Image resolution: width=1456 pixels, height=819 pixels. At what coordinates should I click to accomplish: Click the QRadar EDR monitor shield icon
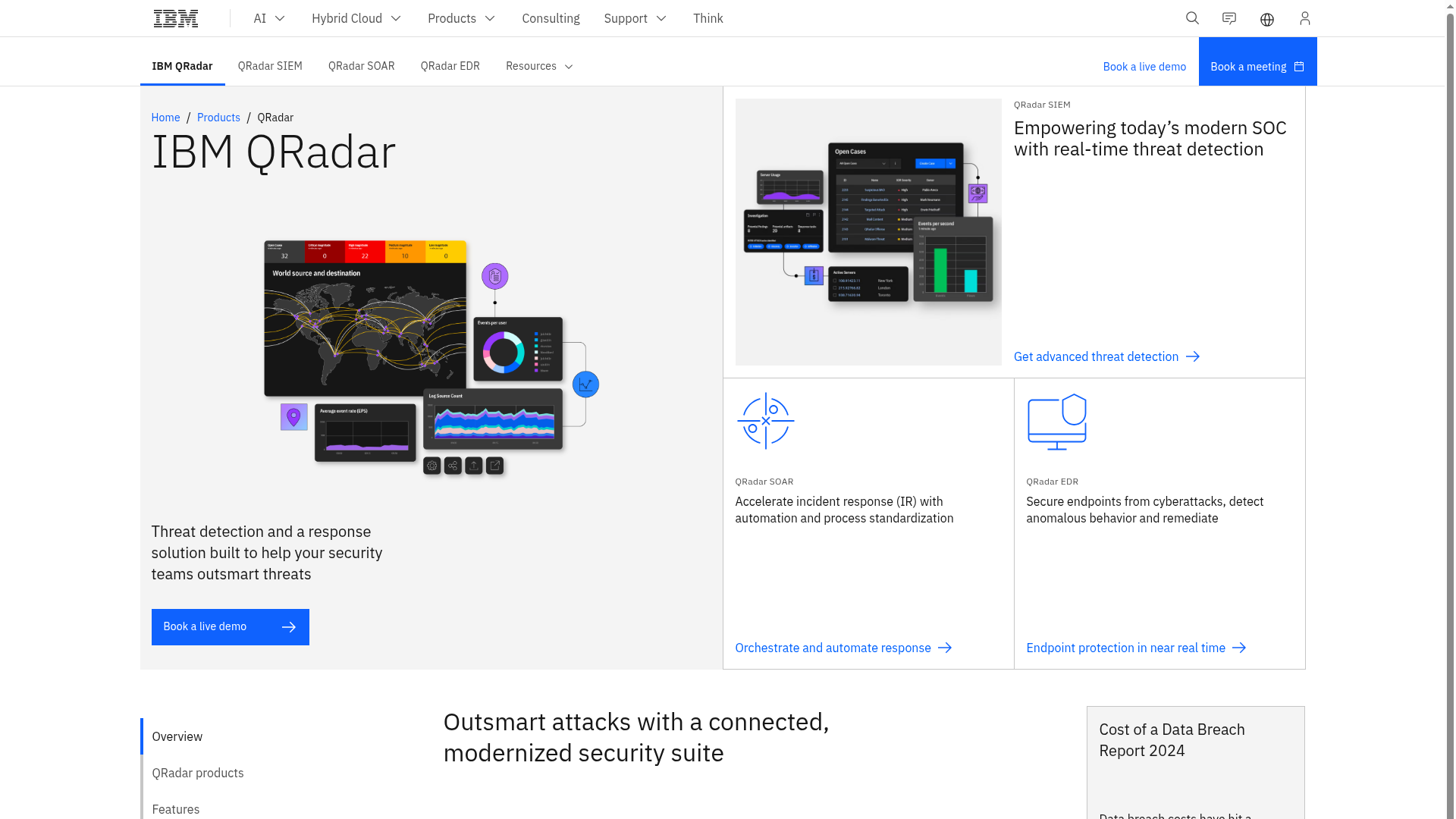[x=1057, y=422]
